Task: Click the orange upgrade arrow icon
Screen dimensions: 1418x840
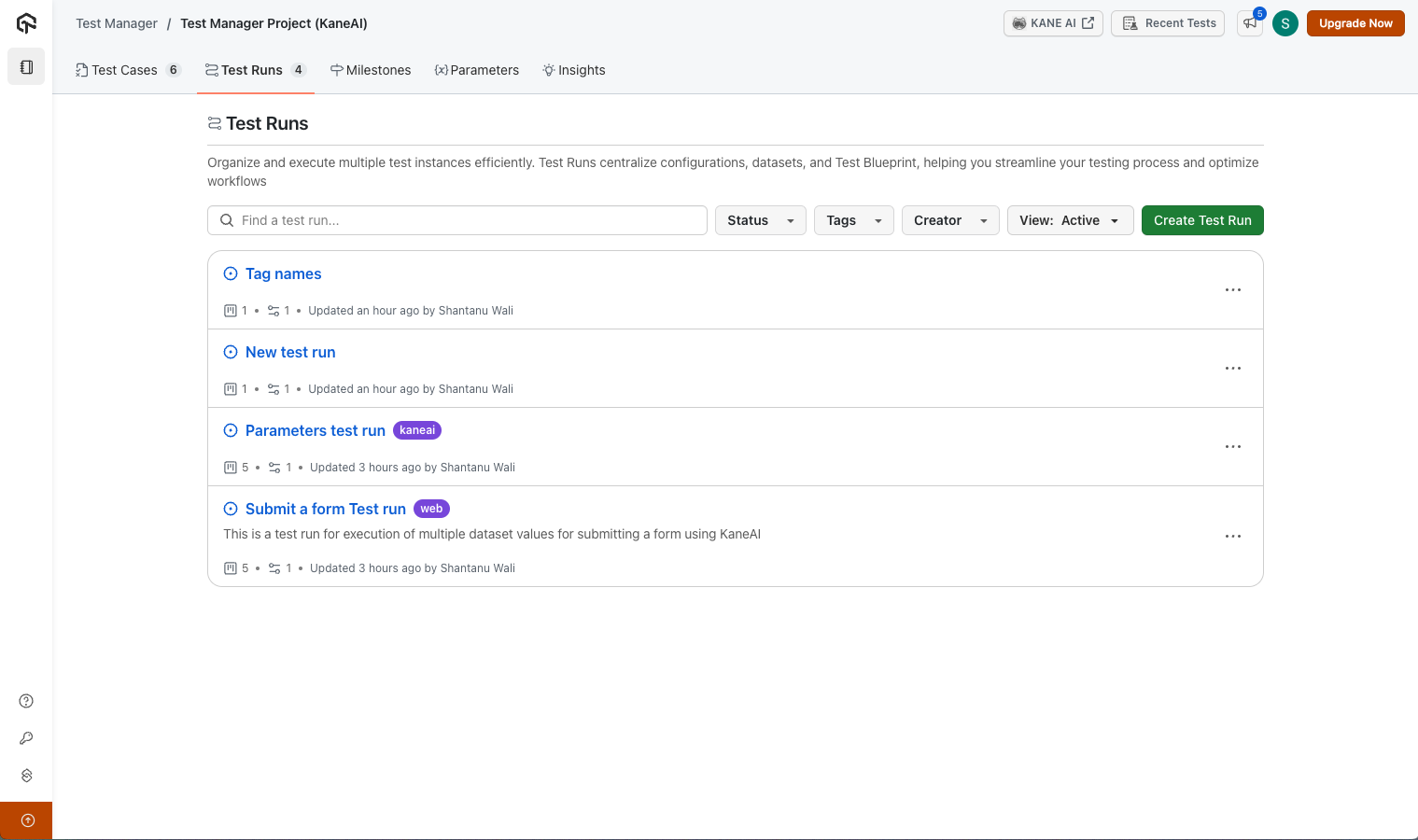Action: (27, 820)
